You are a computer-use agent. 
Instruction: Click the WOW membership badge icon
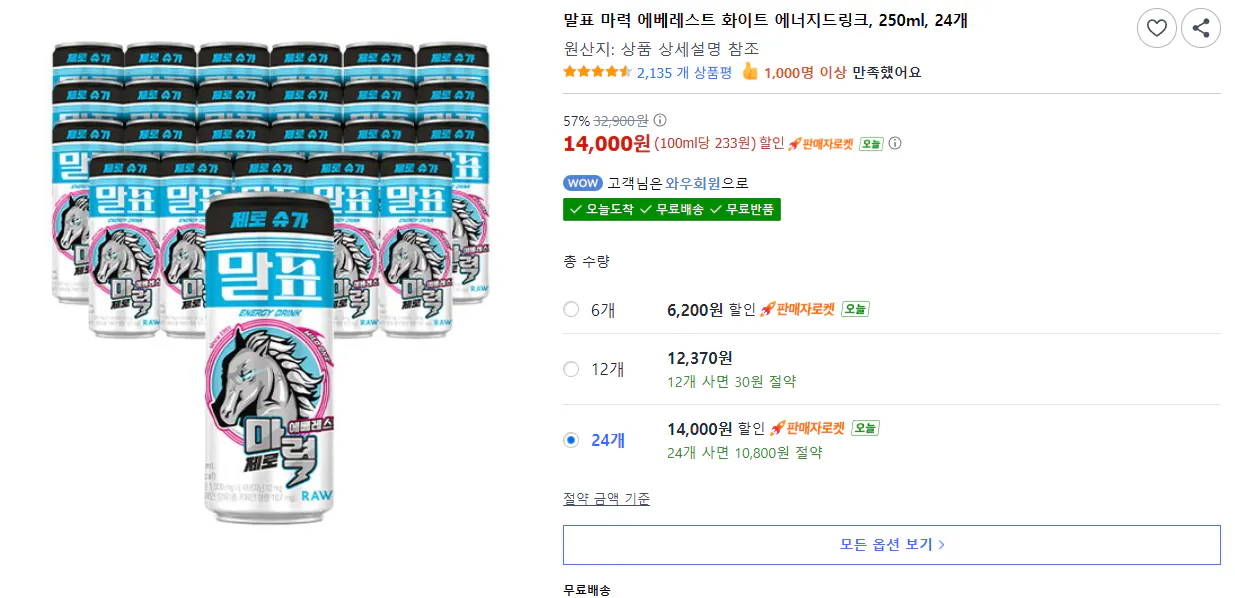click(582, 182)
